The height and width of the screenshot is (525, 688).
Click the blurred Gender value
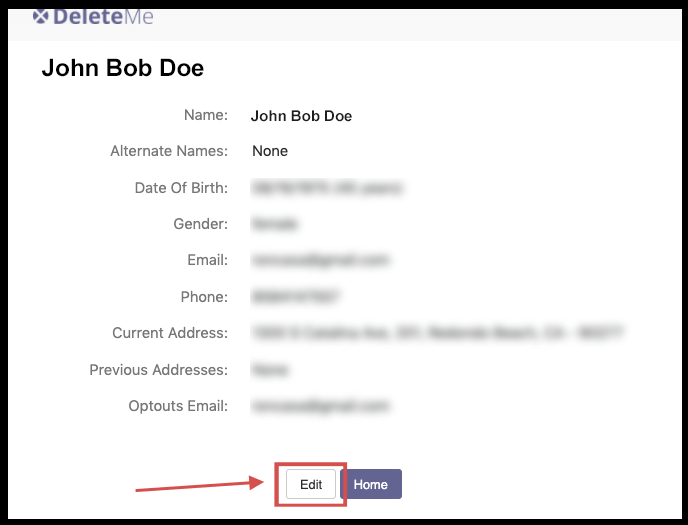click(275, 224)
